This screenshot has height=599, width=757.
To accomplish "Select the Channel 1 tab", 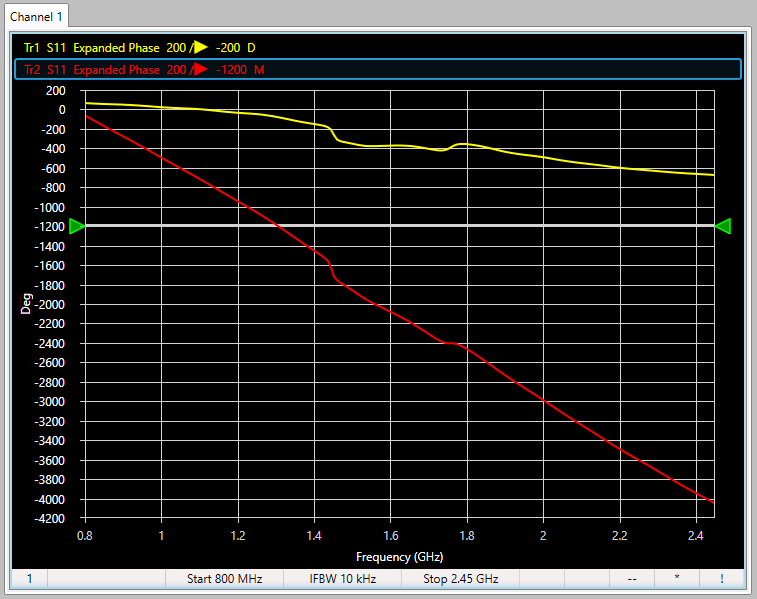I will 36,15.
